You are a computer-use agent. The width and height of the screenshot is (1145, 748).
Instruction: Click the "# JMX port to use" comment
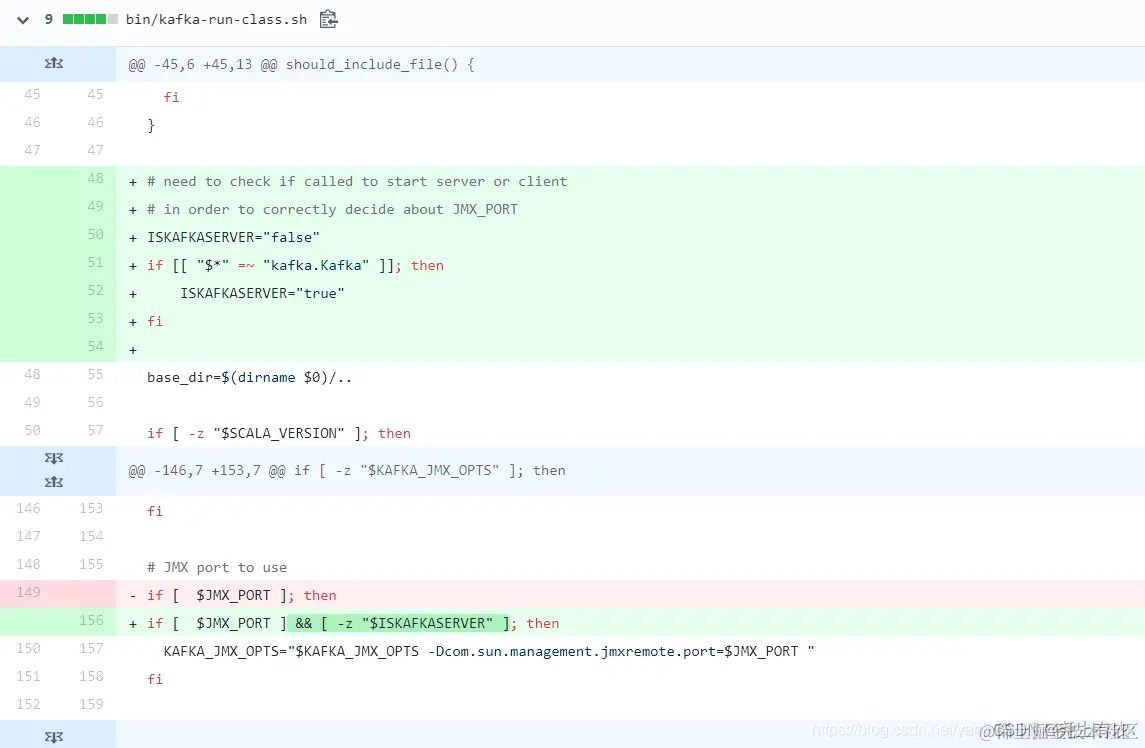point(217,568)
